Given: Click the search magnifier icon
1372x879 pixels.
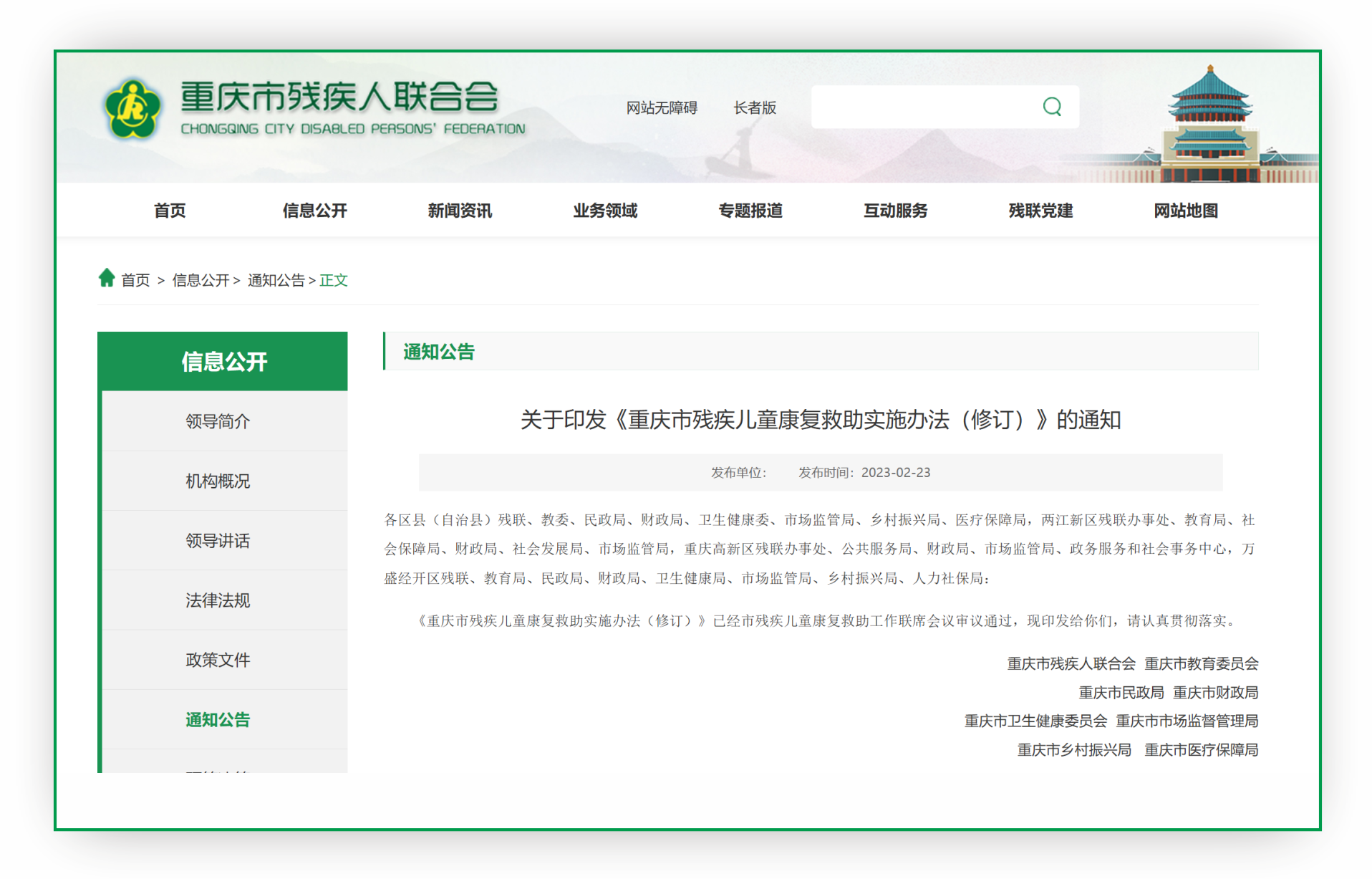Looking at the screenshot, I should click(x=1051, y=107).
